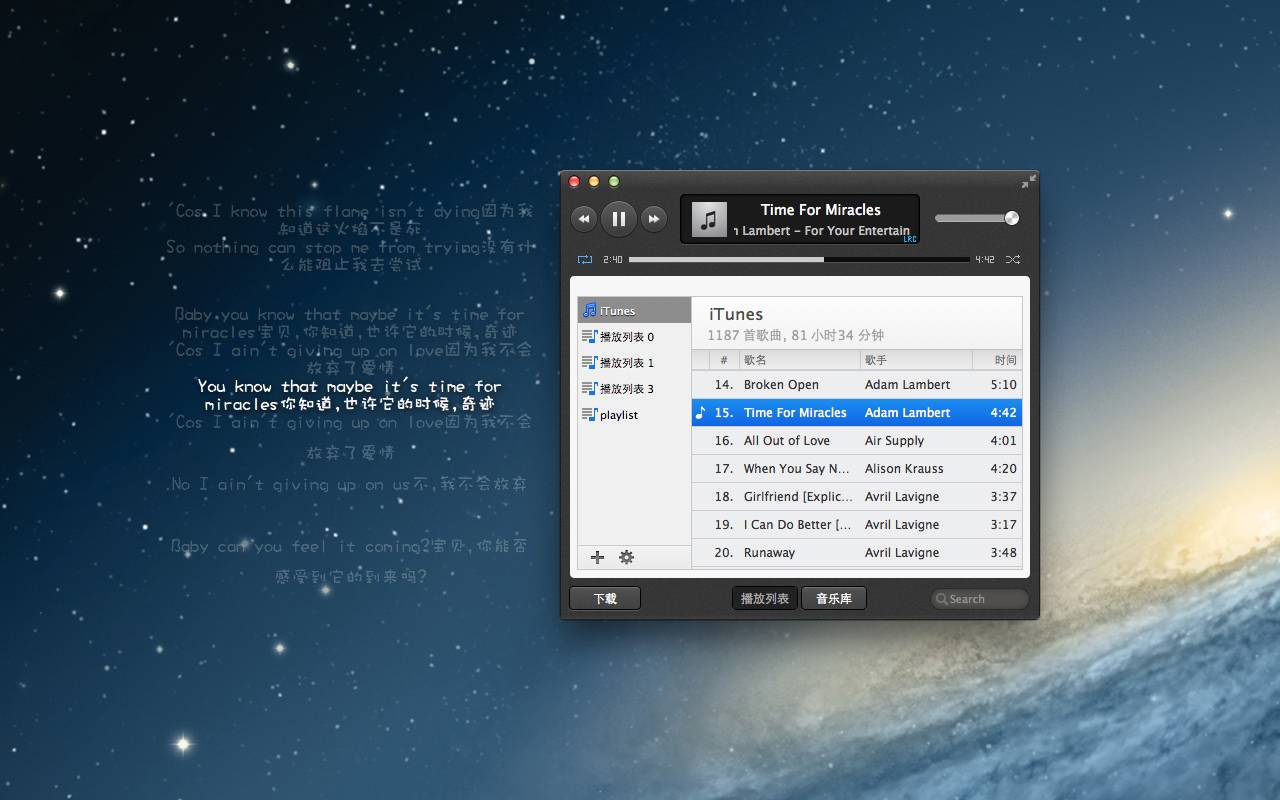Switch to the 播放列表 tab
The image size is (1280, 800).
pyautogui.click(x=765, y=598)
